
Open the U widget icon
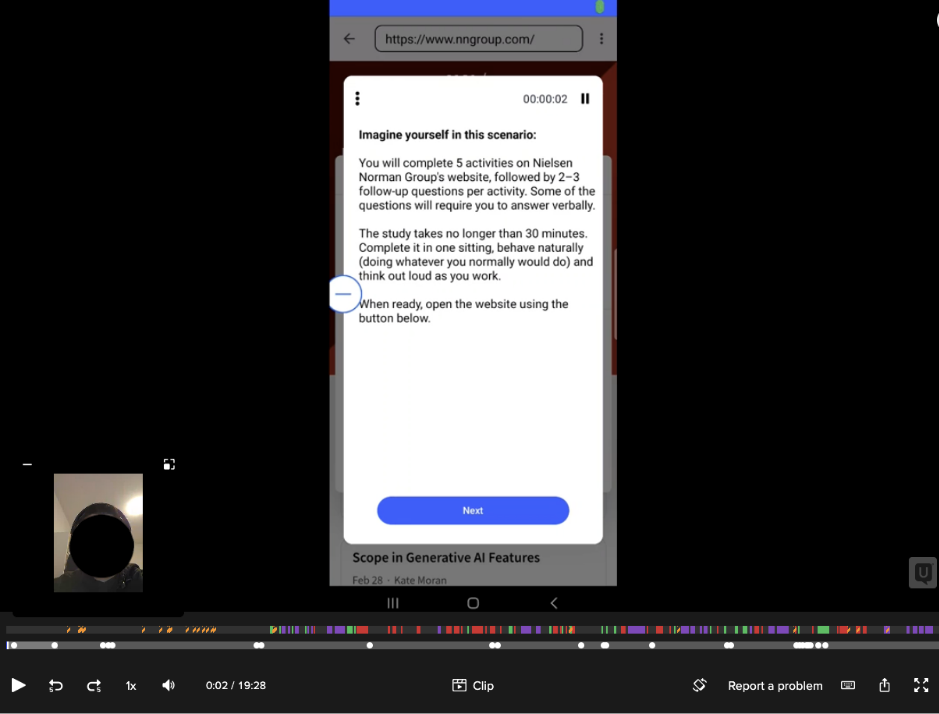click(923, 573)
